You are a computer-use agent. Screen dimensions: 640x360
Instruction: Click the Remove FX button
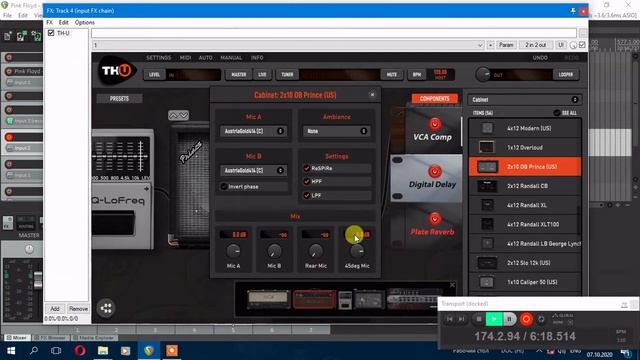click(78, 309)
